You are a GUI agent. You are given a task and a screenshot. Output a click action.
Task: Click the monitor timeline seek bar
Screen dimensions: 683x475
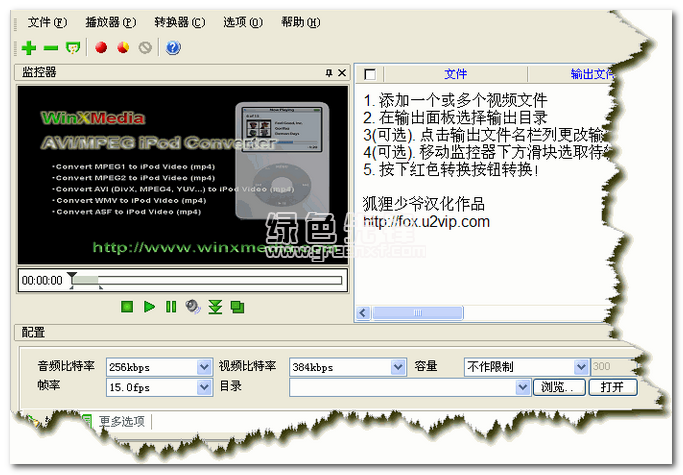pyautogui.click(x=207, y=280)
